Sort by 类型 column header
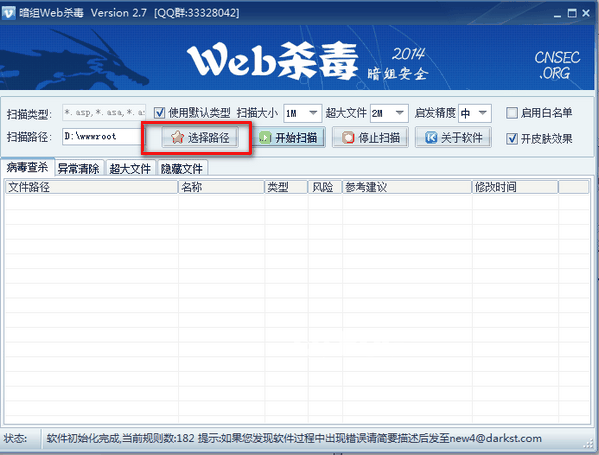 pos(287,187)
